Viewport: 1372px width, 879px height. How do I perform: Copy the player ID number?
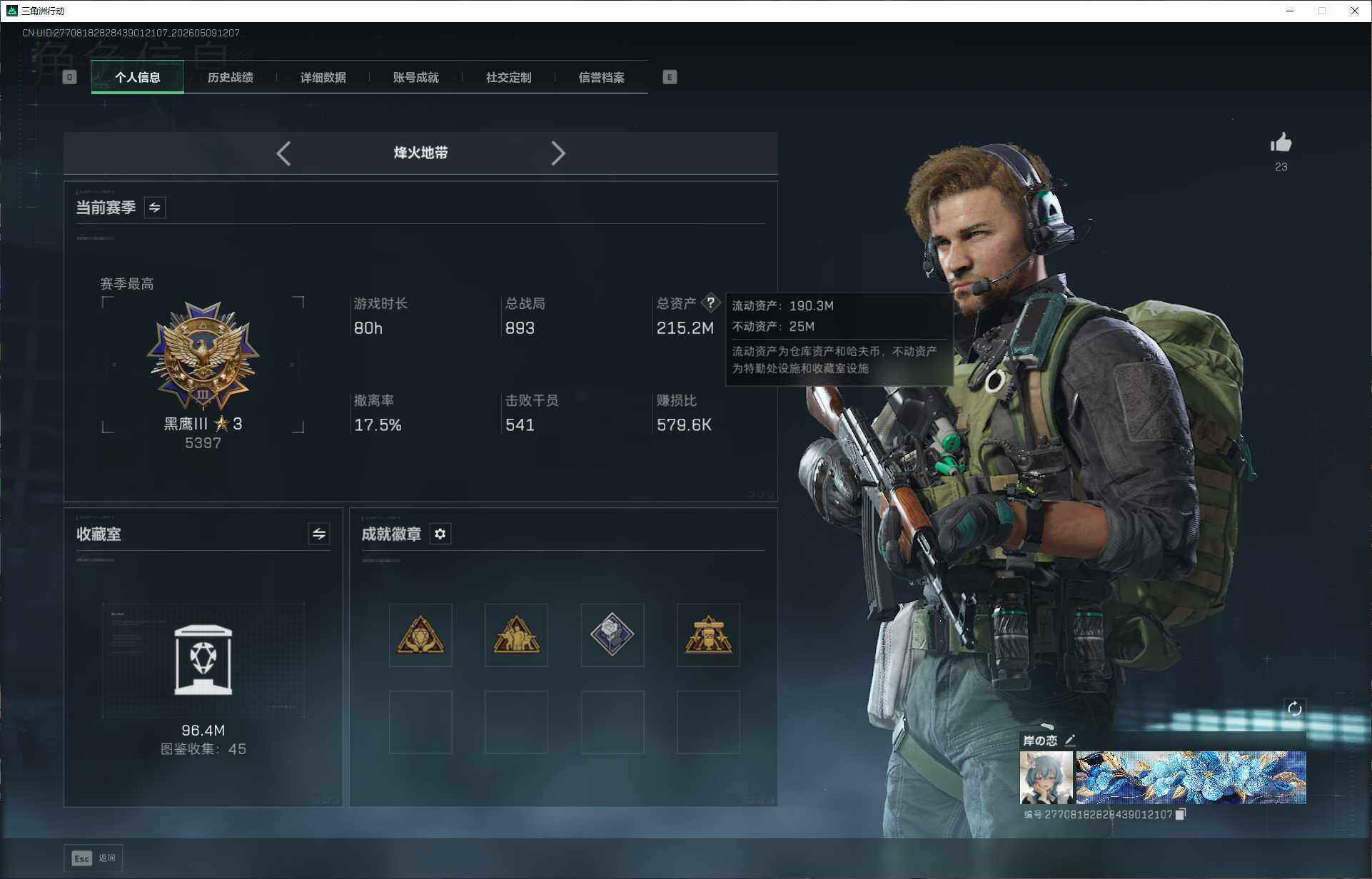[x=1180, y=814]
